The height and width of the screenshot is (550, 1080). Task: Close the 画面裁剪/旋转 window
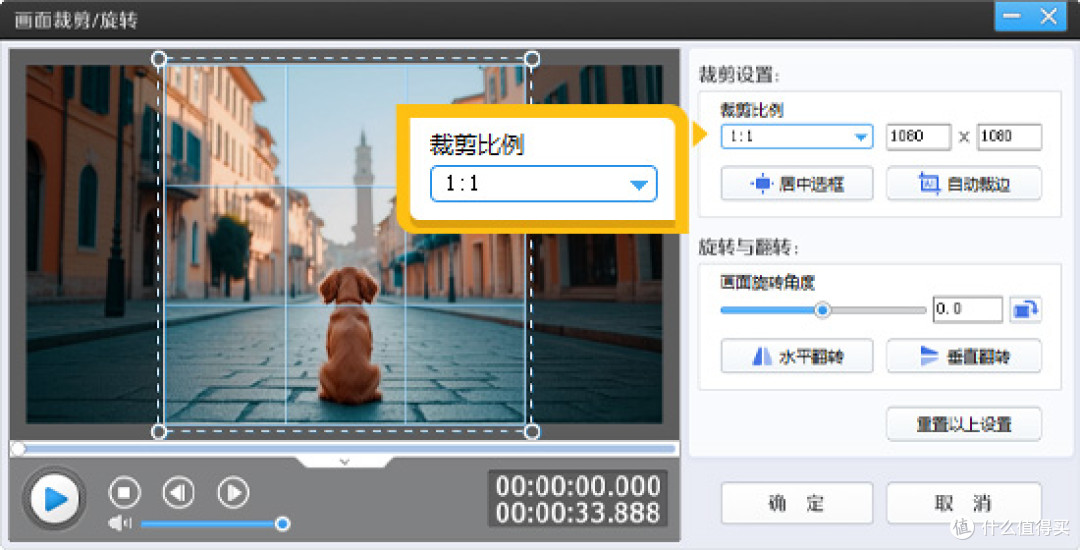[x=1048, y=17]
